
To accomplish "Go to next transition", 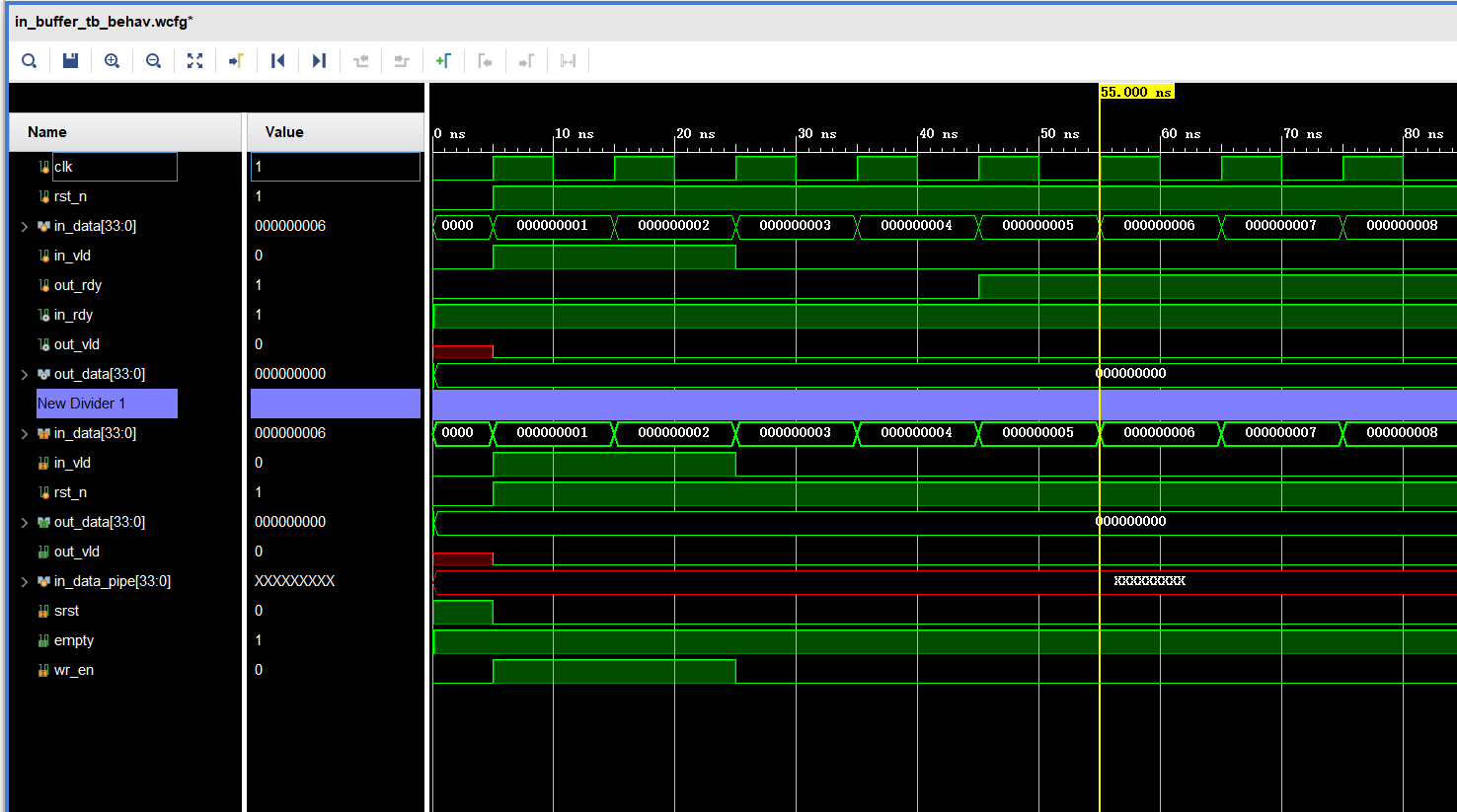I will (402, 61).
